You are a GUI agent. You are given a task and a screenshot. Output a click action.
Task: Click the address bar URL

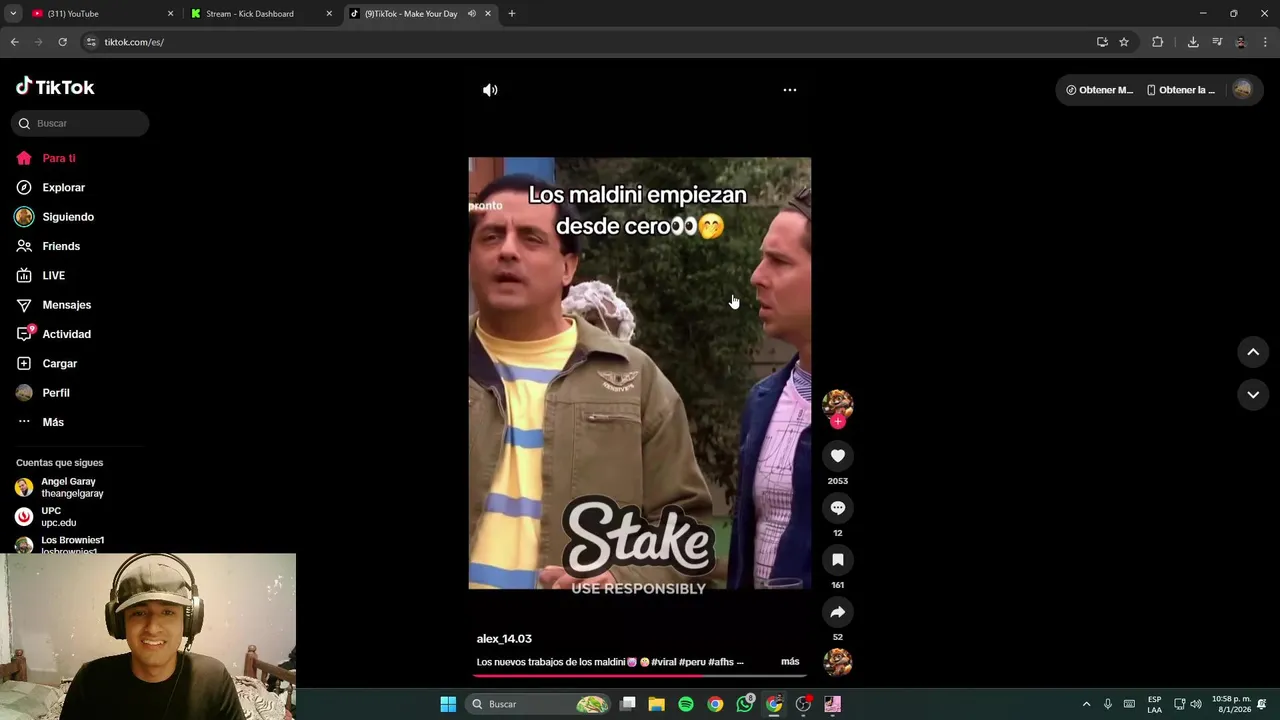(134, 42)
